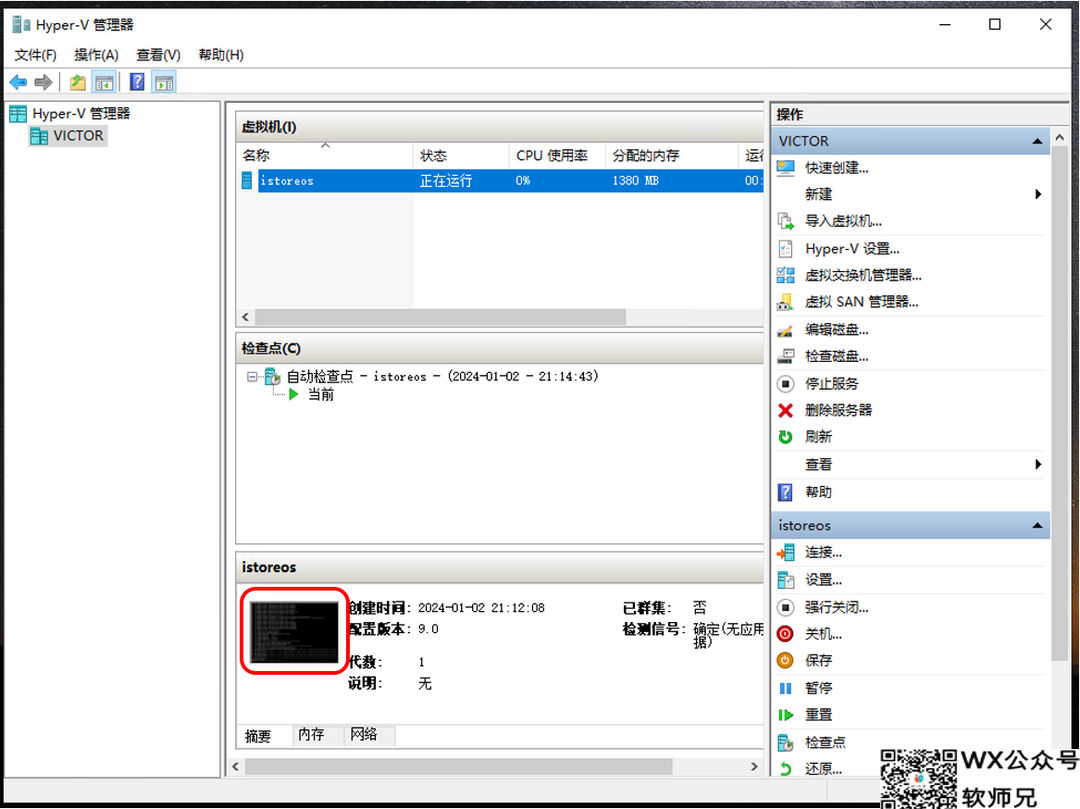
Task: Expand the 查看 submenu arrow
Action: click(1038, 464)
